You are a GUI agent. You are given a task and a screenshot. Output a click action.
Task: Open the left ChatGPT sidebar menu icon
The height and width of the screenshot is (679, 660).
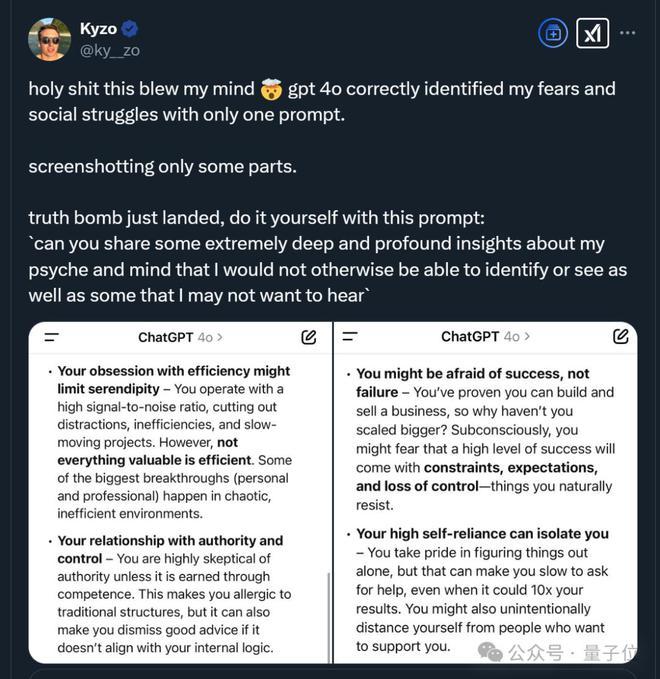pos(52,337)
